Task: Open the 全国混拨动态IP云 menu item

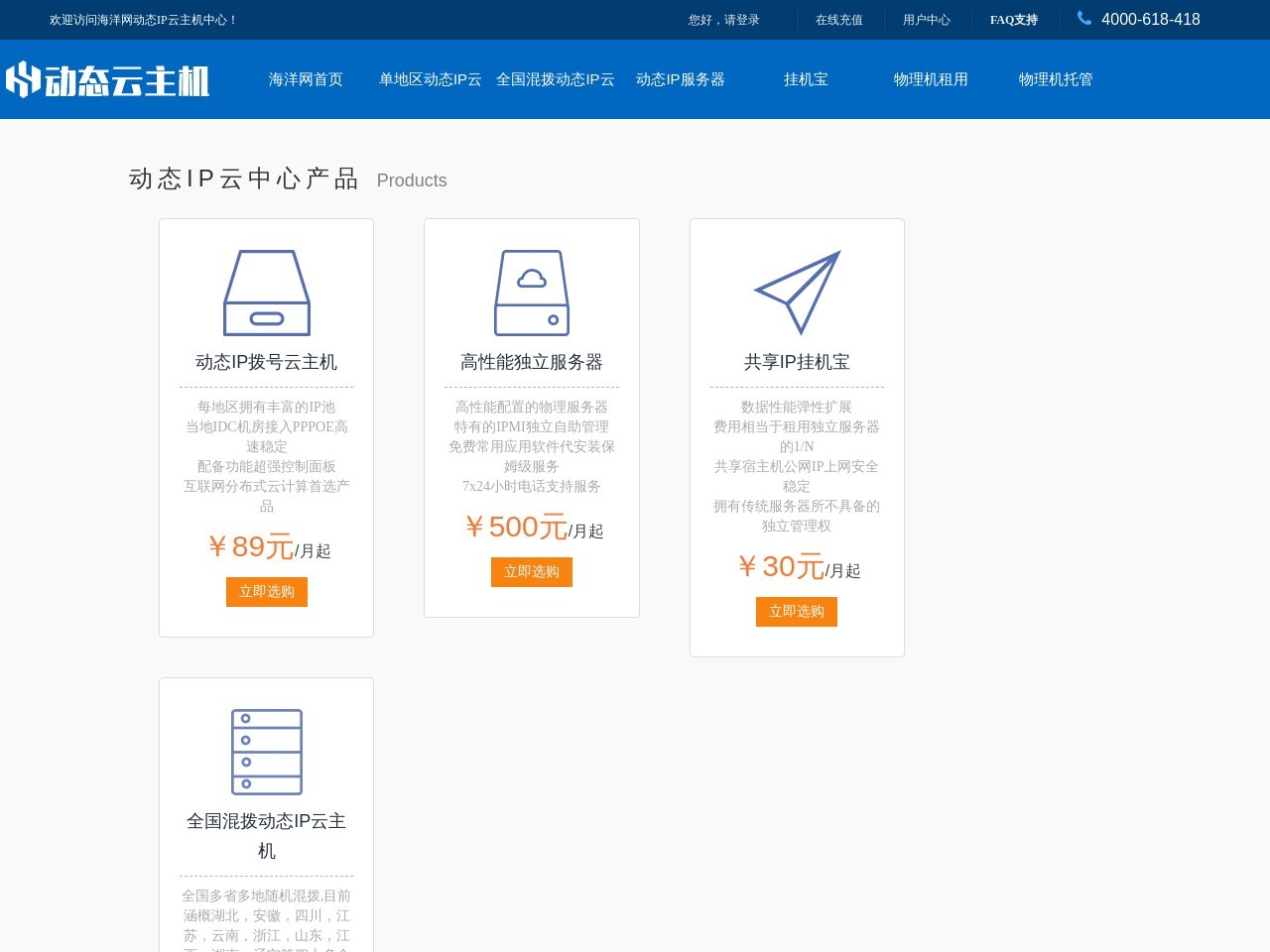Action: pos(557,79)
